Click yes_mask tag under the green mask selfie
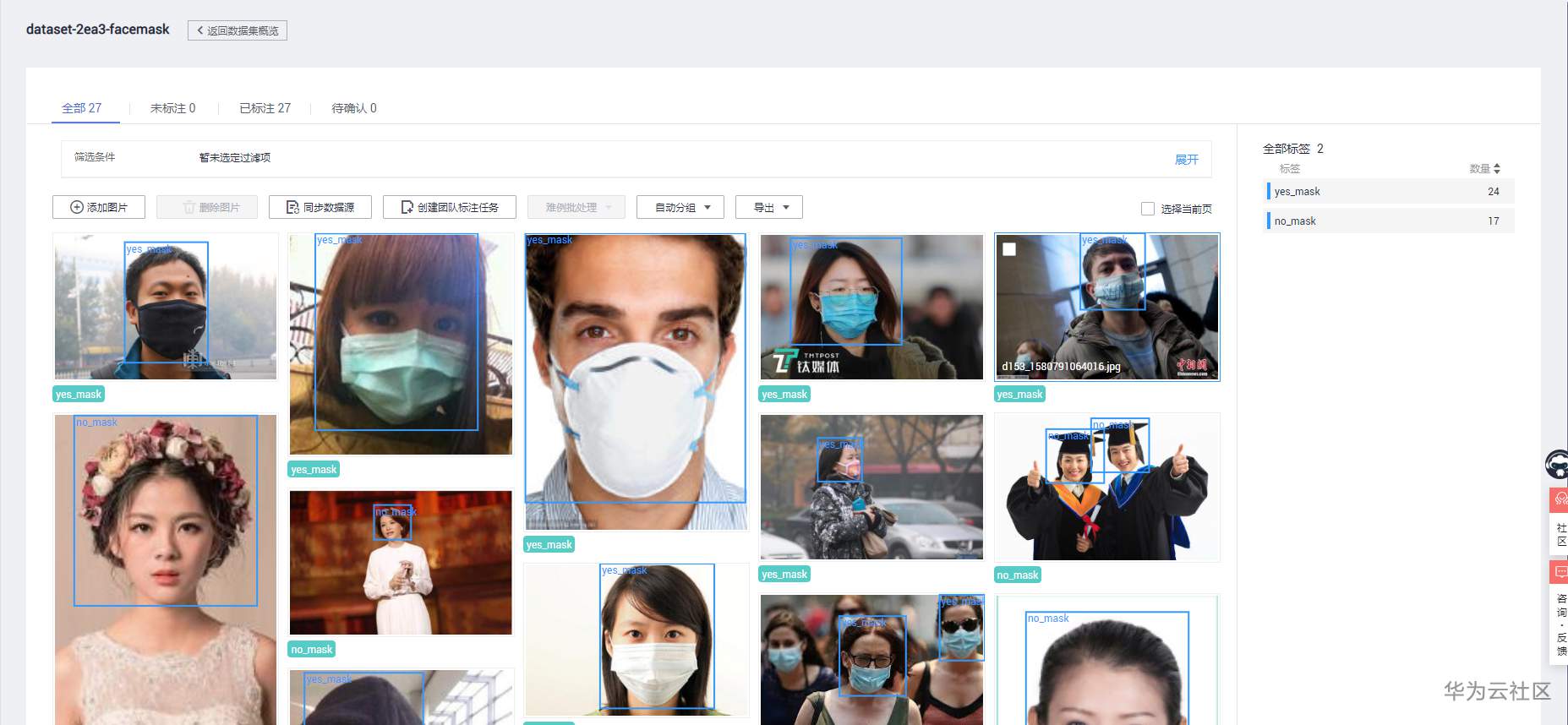This screenshot has width=1568, height=725. click(314, 470)
